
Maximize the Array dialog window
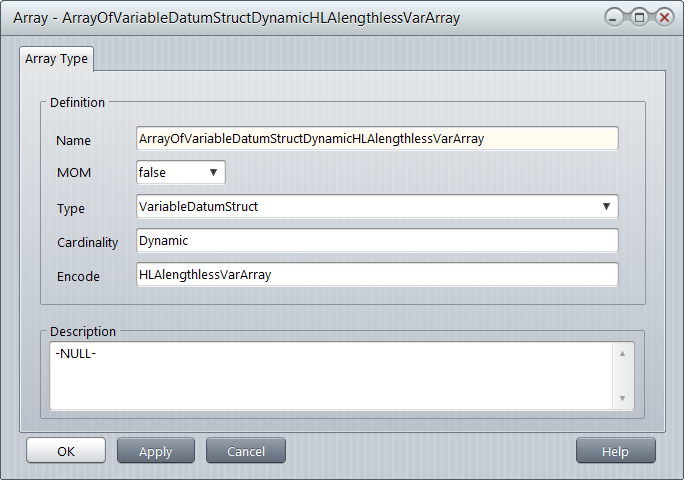coord(640,18)
